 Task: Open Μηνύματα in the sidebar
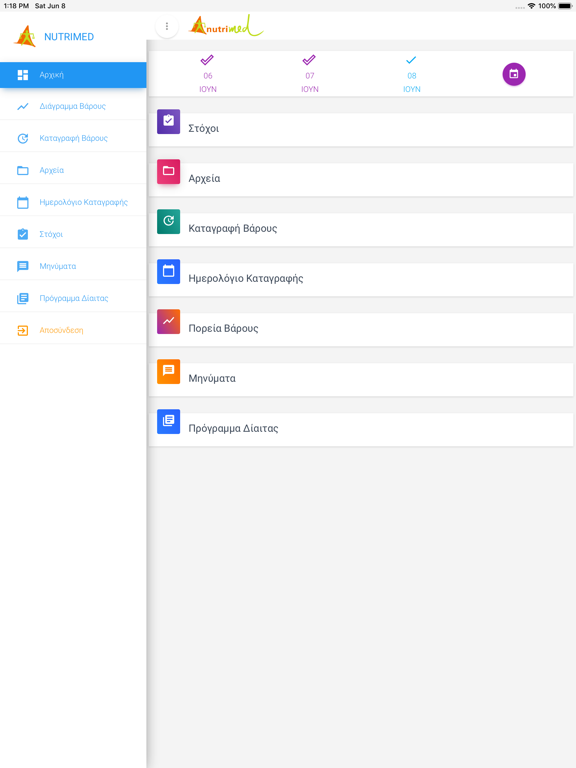click(73, 266)
